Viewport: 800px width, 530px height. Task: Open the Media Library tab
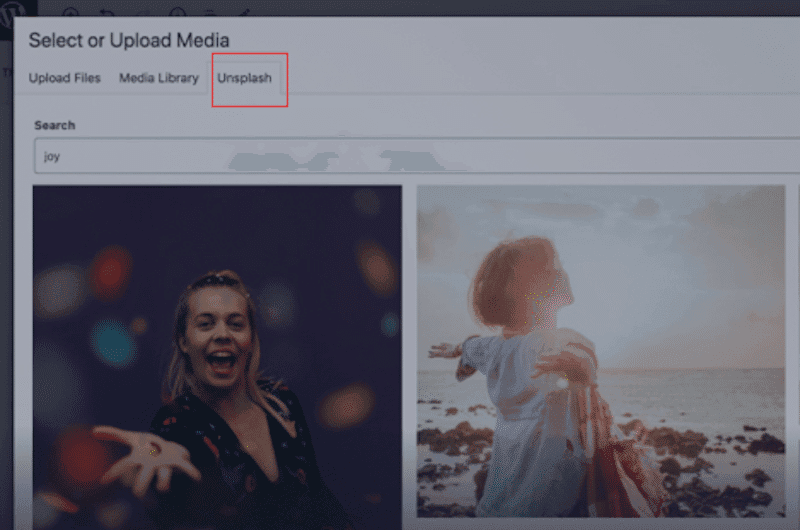159,78
